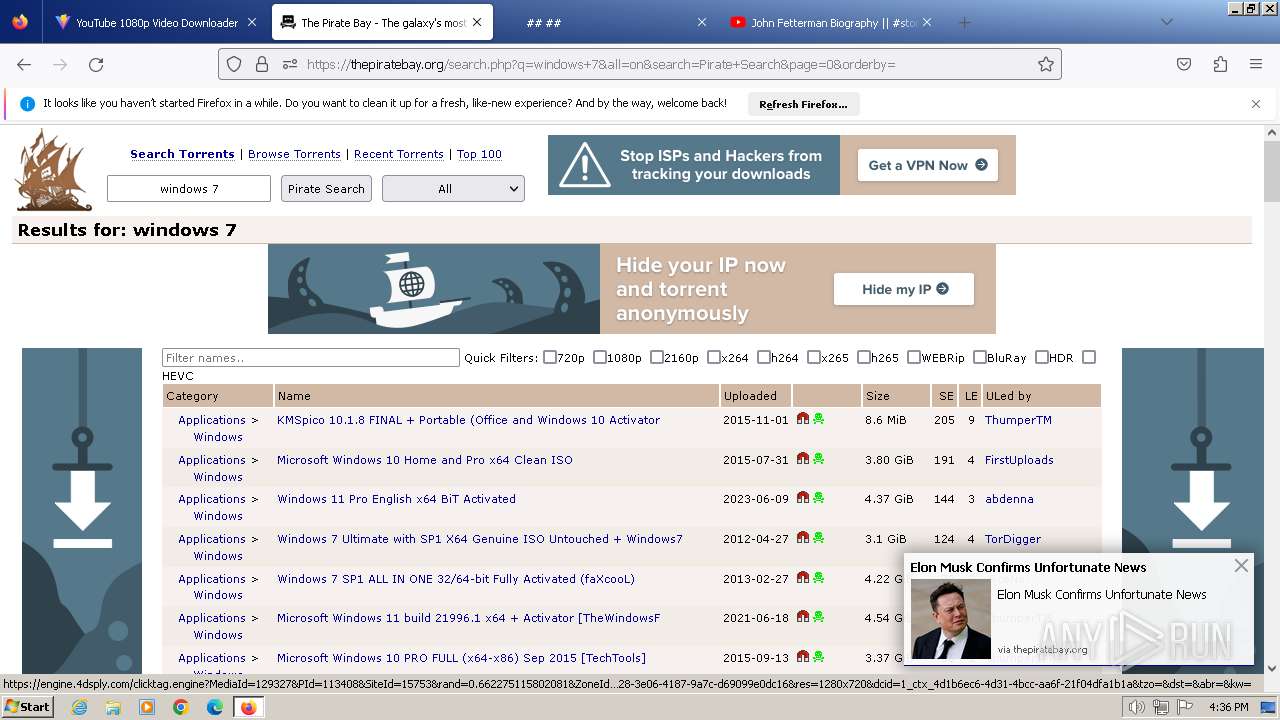Reload the page with the refresh icon
Image resolution: width=1280 pixels, height=720 pixels.
(x=96, y=64)
